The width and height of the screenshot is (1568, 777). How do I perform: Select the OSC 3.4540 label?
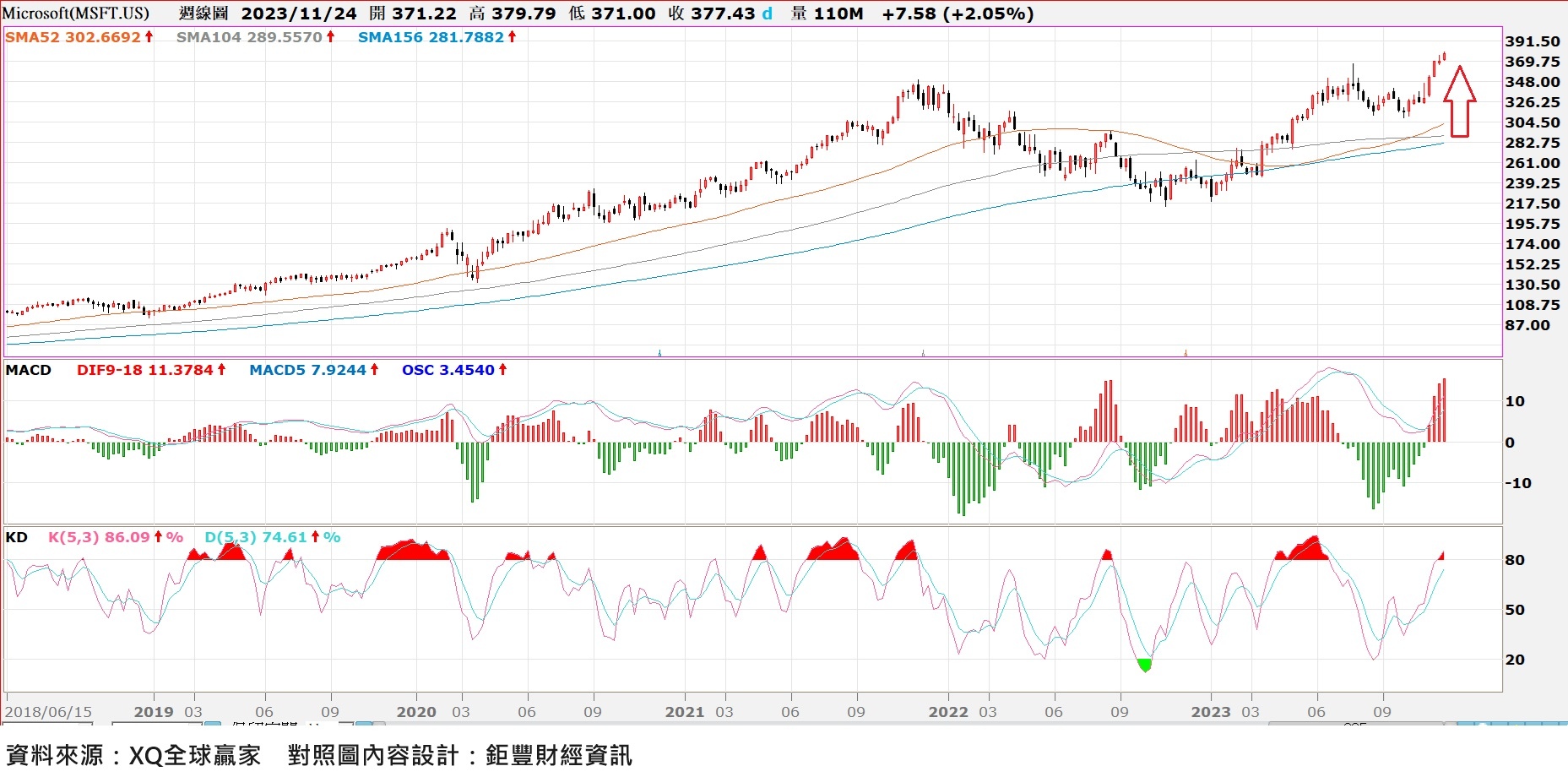pos(448,370)
